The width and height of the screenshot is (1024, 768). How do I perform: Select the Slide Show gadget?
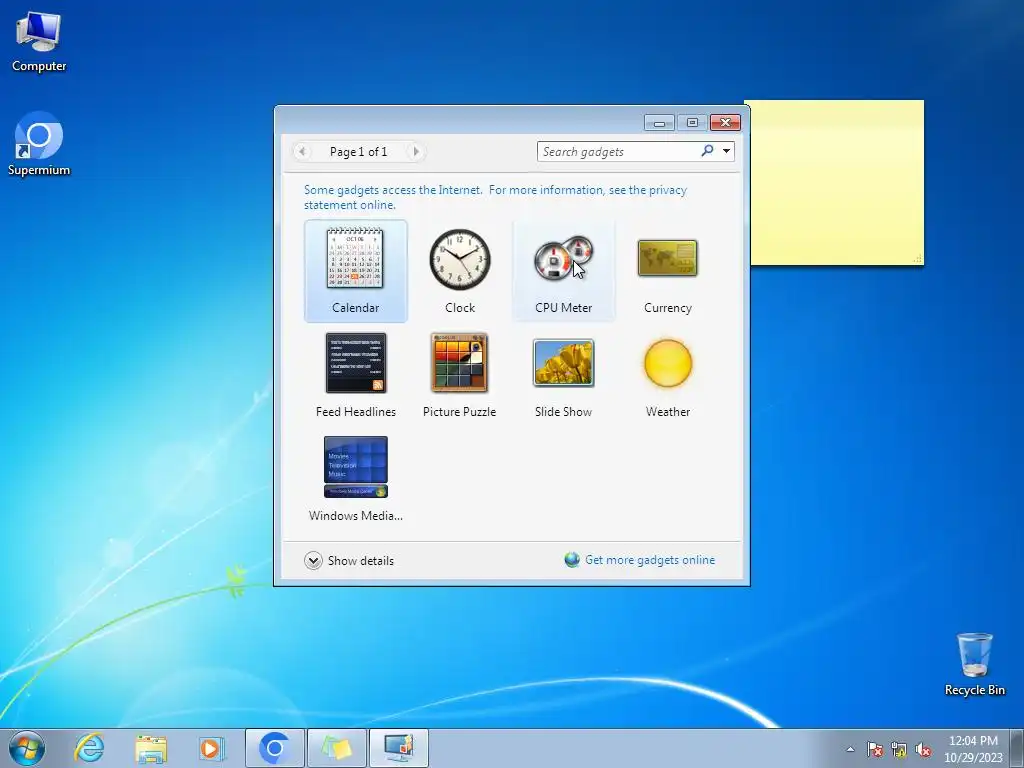(x=564, y=376)
